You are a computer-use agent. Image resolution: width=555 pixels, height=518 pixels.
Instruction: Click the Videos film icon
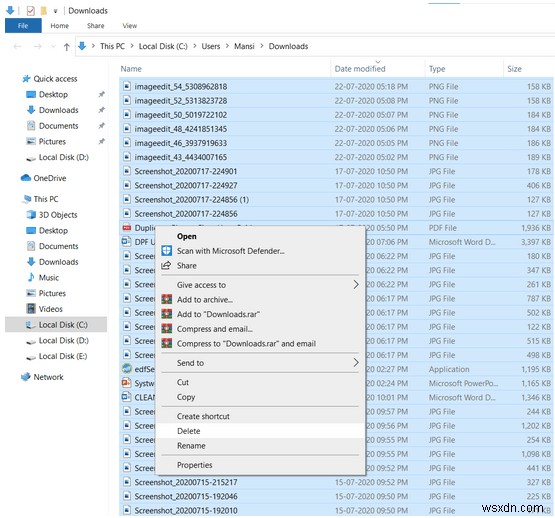point(31,308)
